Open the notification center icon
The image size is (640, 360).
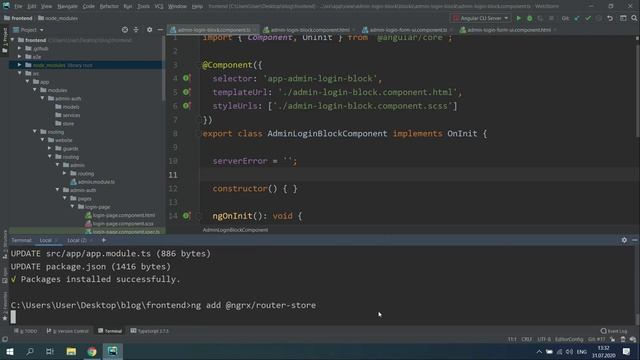(x=626, y=351)
